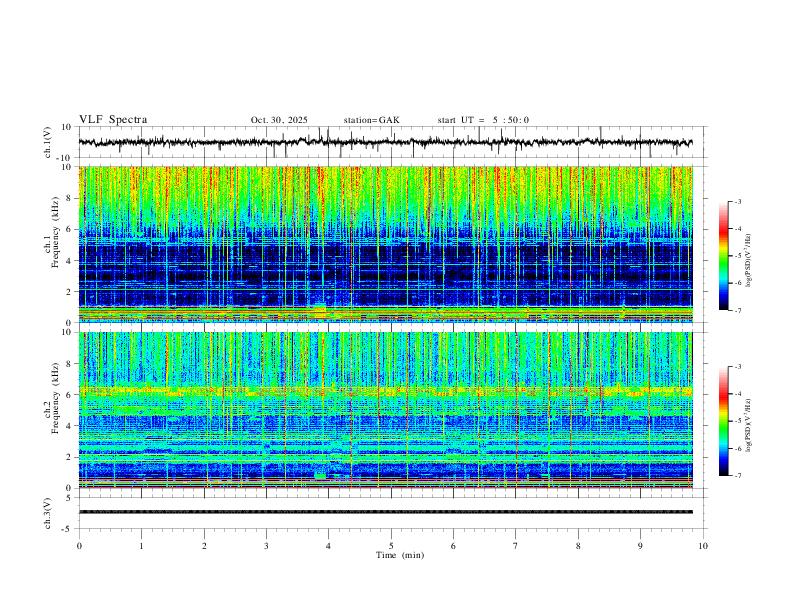The image size is (792, 612).
Task: Click the "Time (min)" axis label
Action: pos(400,555)
